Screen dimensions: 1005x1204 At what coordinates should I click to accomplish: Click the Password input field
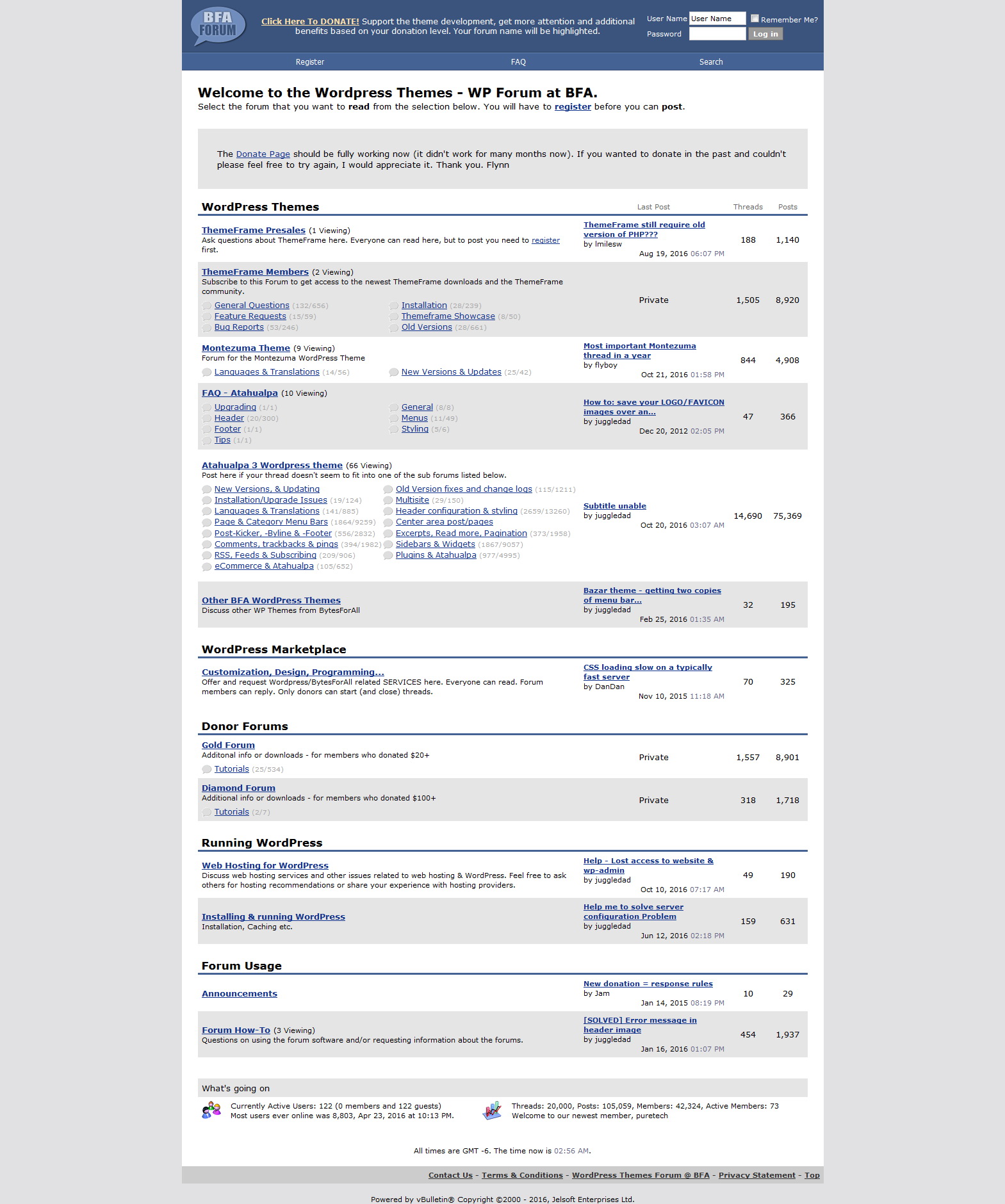tap(717, 34)
